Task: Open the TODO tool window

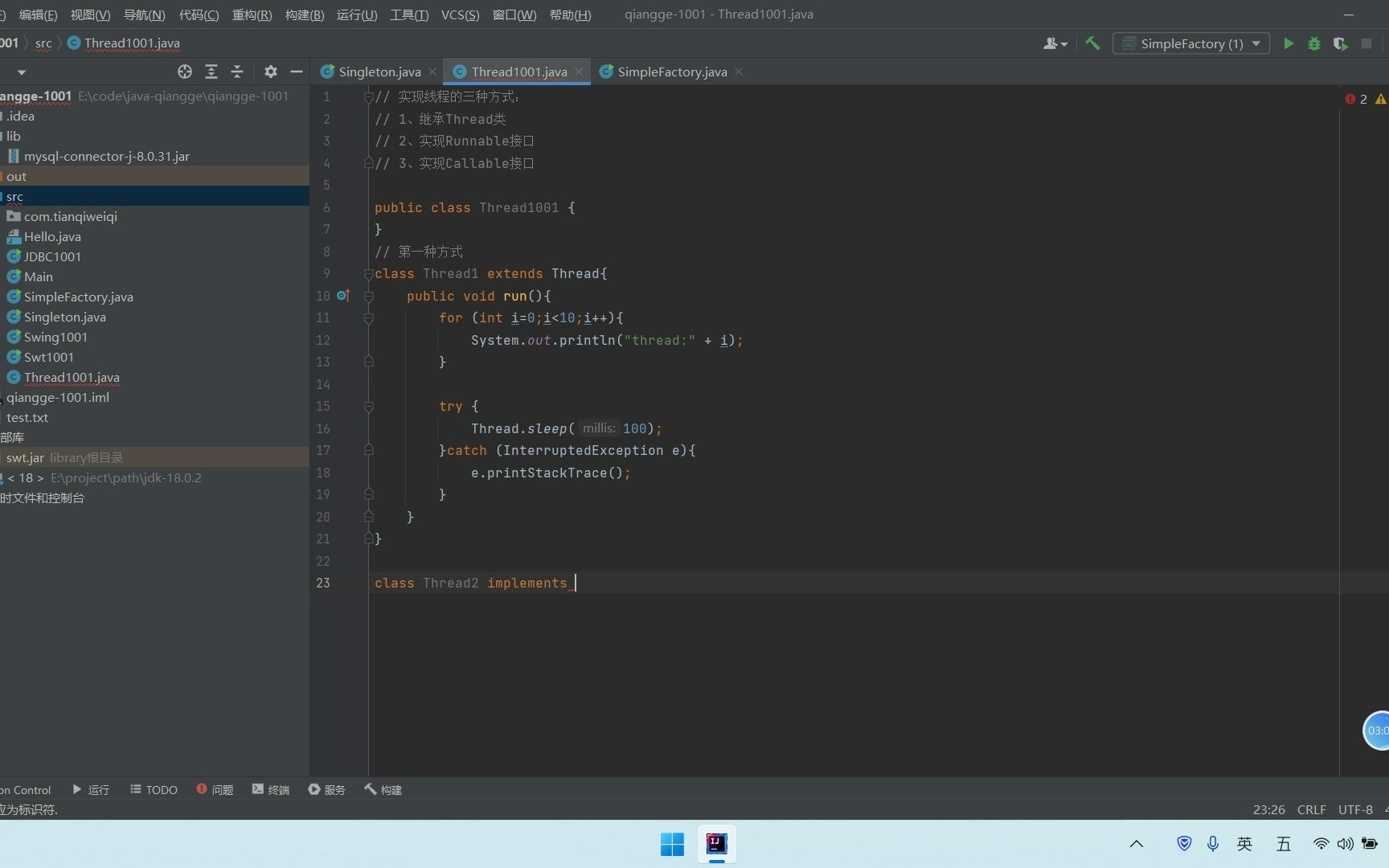Action: coord(154,790)
